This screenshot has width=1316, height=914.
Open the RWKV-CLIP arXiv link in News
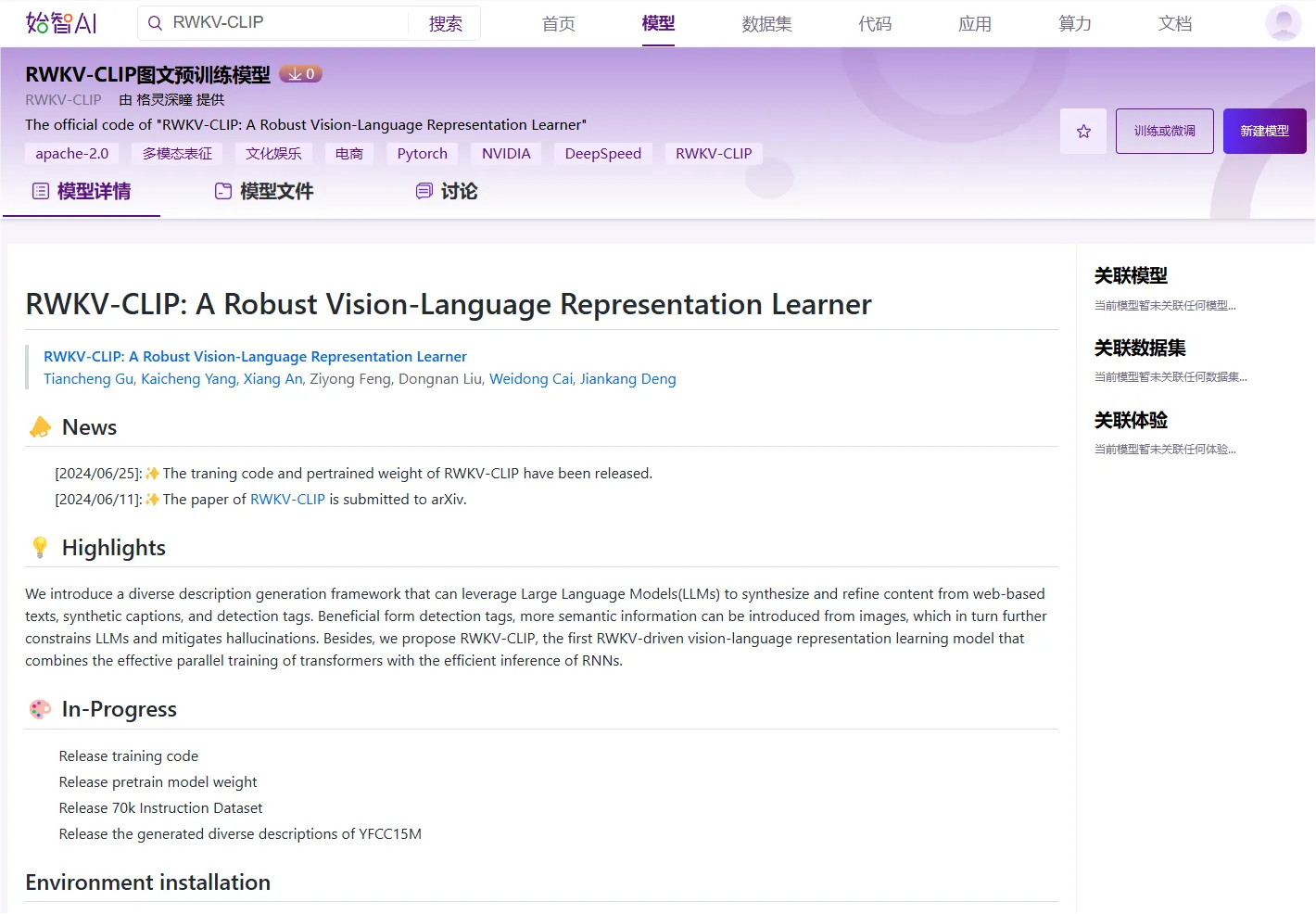[287, 500]
